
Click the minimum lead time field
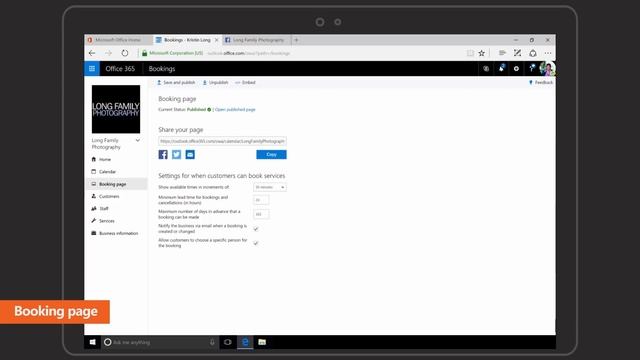tap(261, 200)
